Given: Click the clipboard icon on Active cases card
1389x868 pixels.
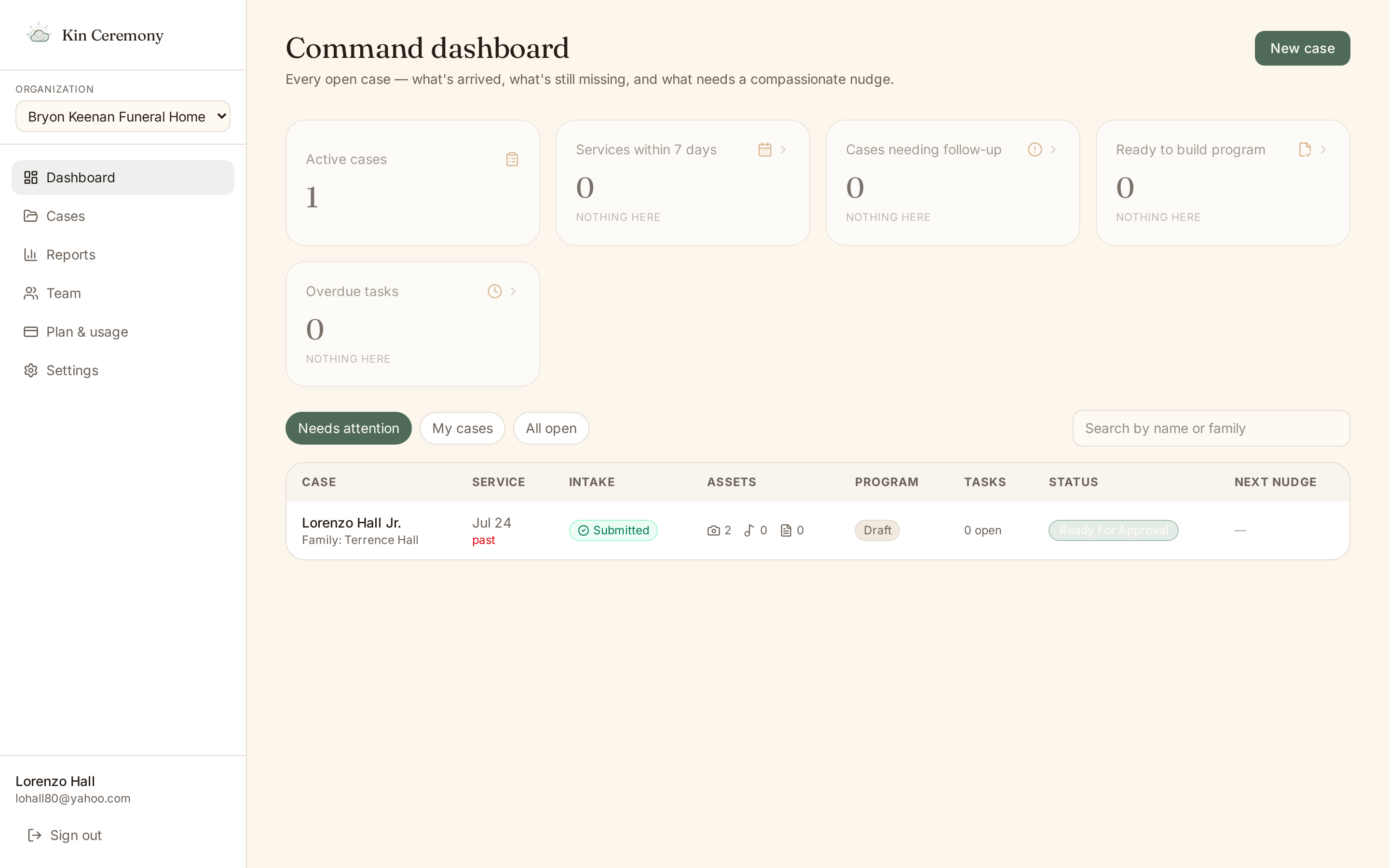Looking at the screenshot, I should pyautogui.click(x=512, y=159).
